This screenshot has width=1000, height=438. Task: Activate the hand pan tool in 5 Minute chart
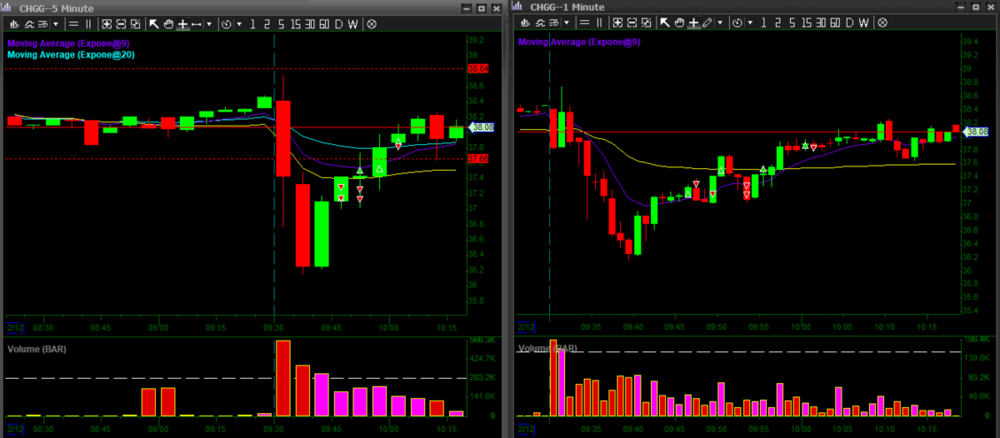[168, 23]
